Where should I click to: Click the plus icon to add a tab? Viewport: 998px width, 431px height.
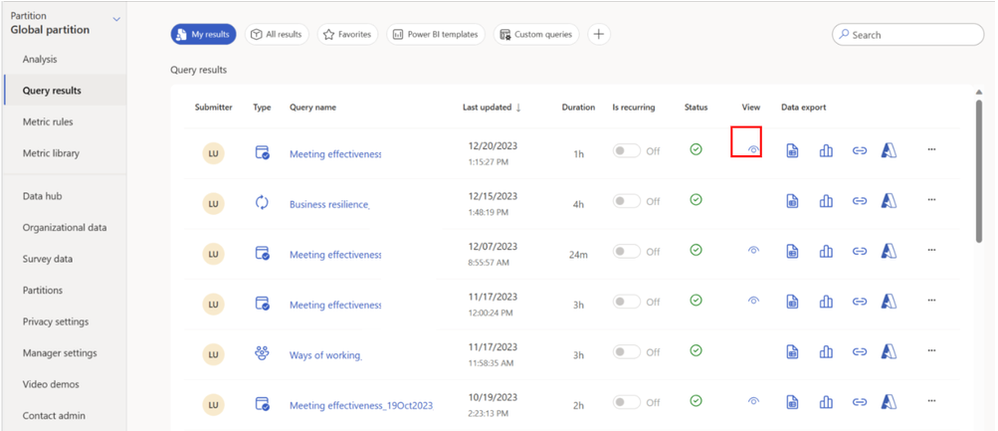pyautogui.click(x=599, y=34)
